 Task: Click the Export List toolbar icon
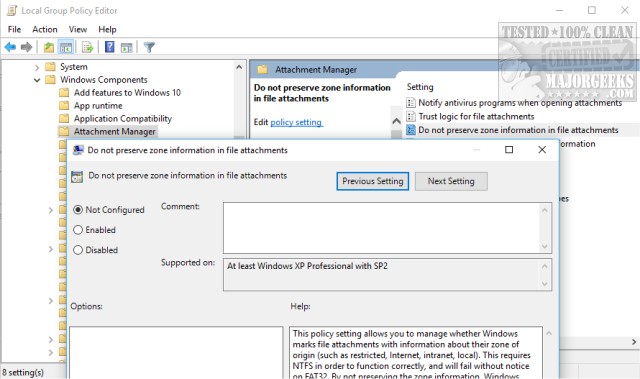[x=87, y=47]
